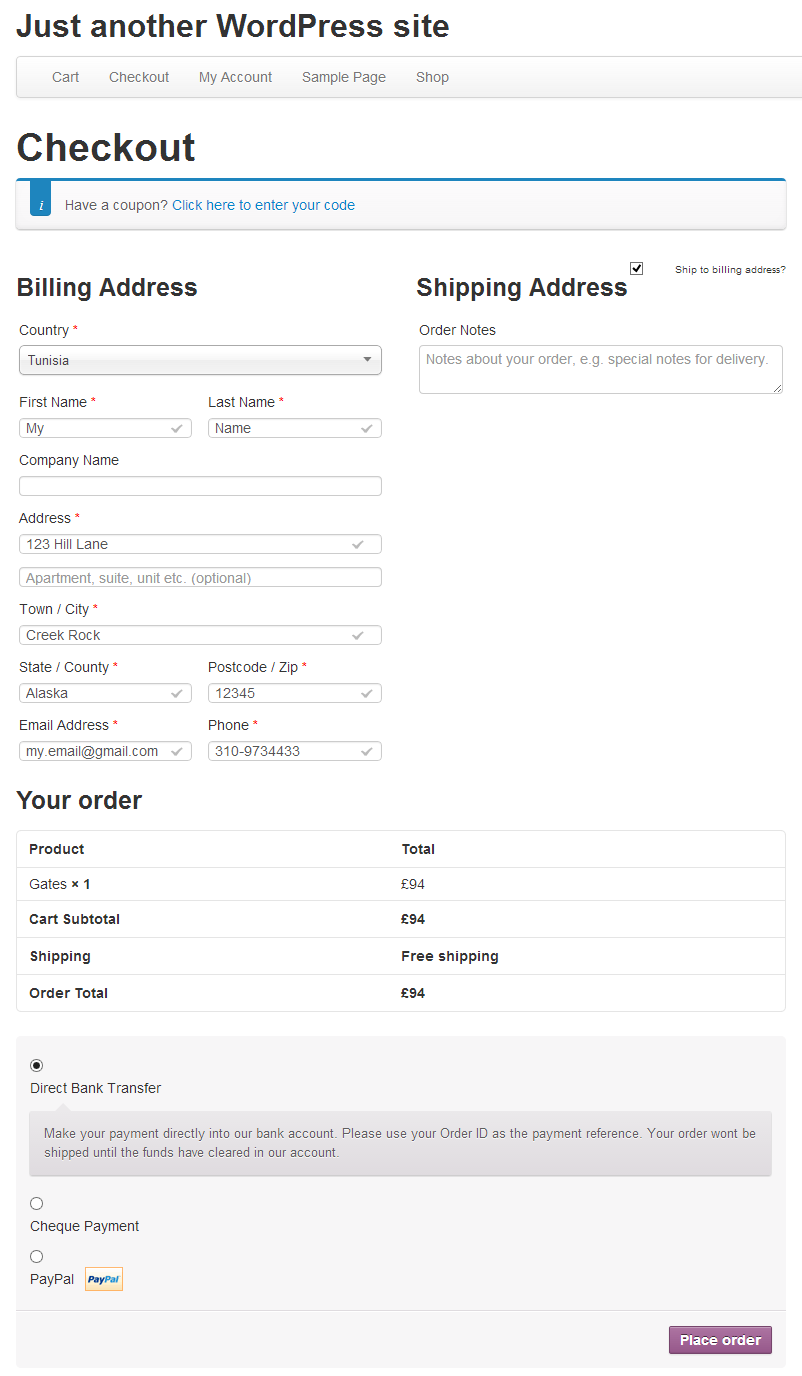Toggle Ship to billing address checkbox
This screenshot has height=1376, width=802.
(636, 268)
